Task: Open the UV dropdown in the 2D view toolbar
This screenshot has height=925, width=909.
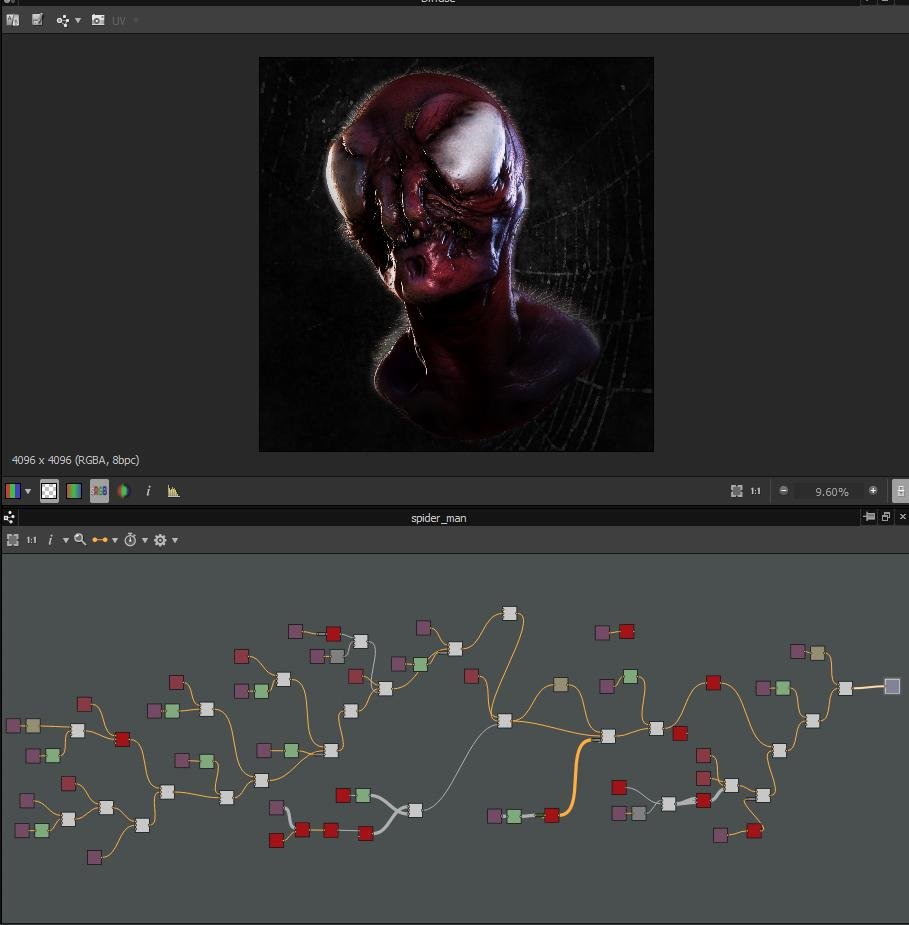Action: point(120,20)
